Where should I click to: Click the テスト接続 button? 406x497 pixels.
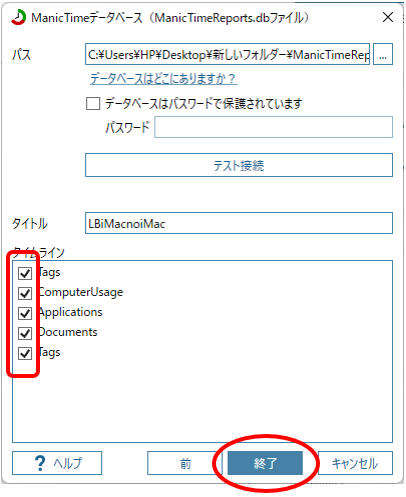pyautogui.click(x=239, y=165)
